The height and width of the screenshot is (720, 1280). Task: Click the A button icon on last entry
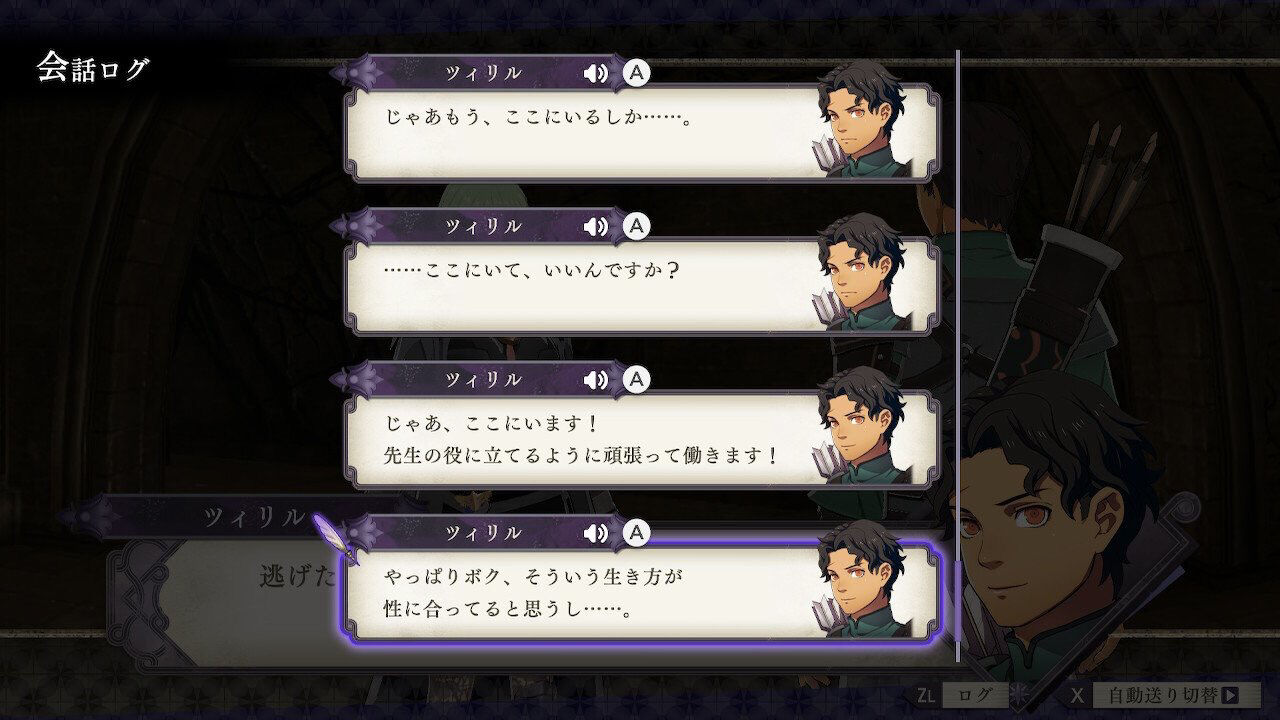click(636, 533)
